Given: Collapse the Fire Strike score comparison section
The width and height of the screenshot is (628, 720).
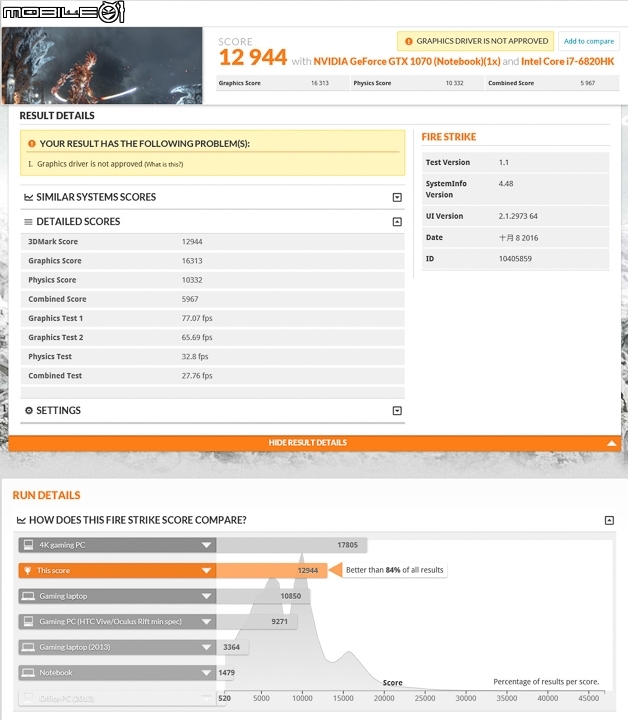Looking at the screenshot, I should (609, 520).
